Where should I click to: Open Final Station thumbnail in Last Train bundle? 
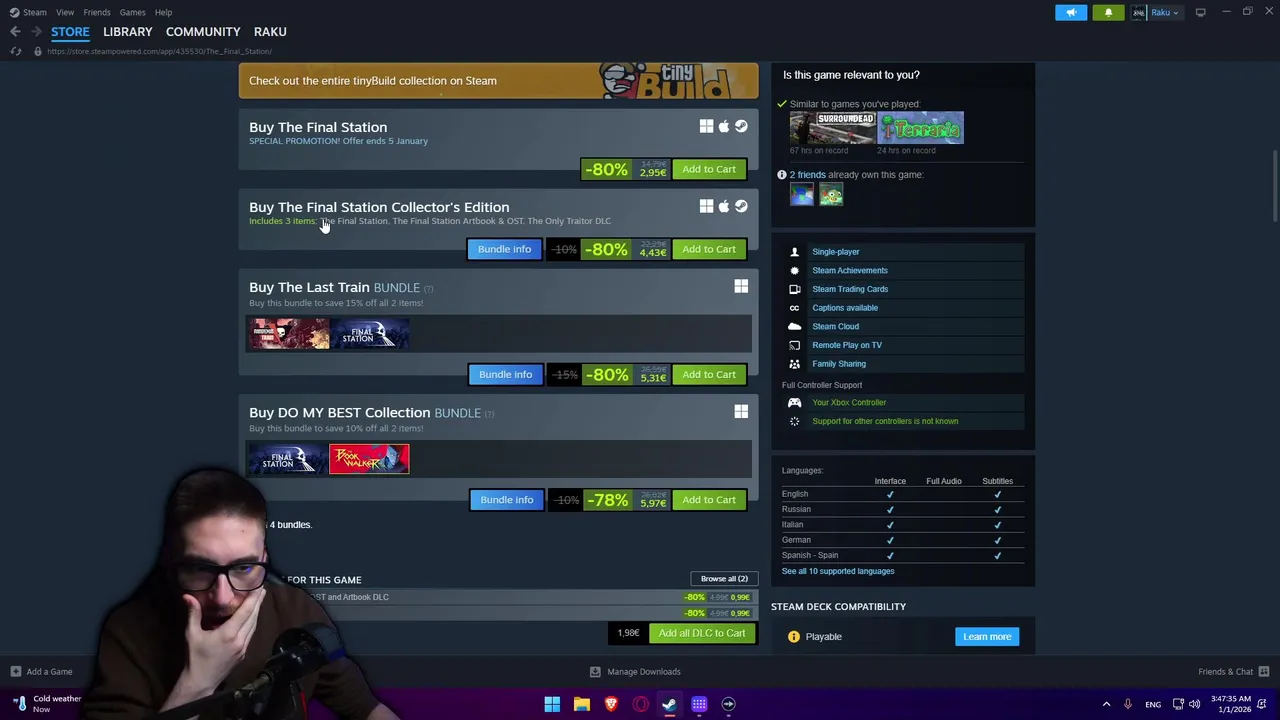point(369,334)
